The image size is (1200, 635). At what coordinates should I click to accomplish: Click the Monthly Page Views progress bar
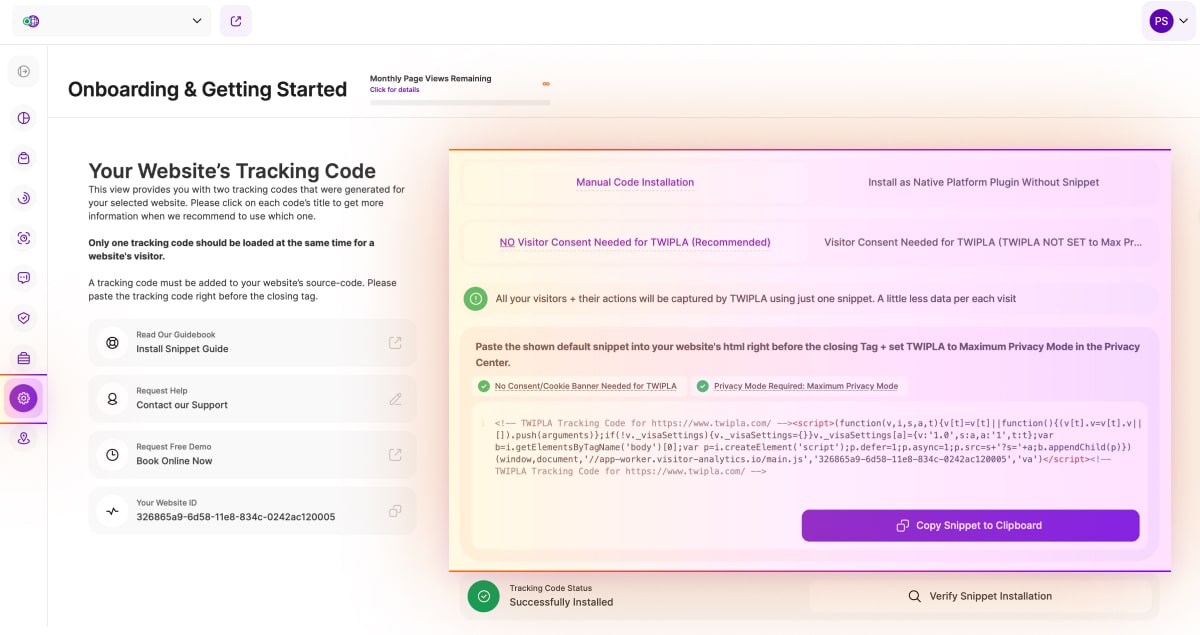(x=460, y=101)
